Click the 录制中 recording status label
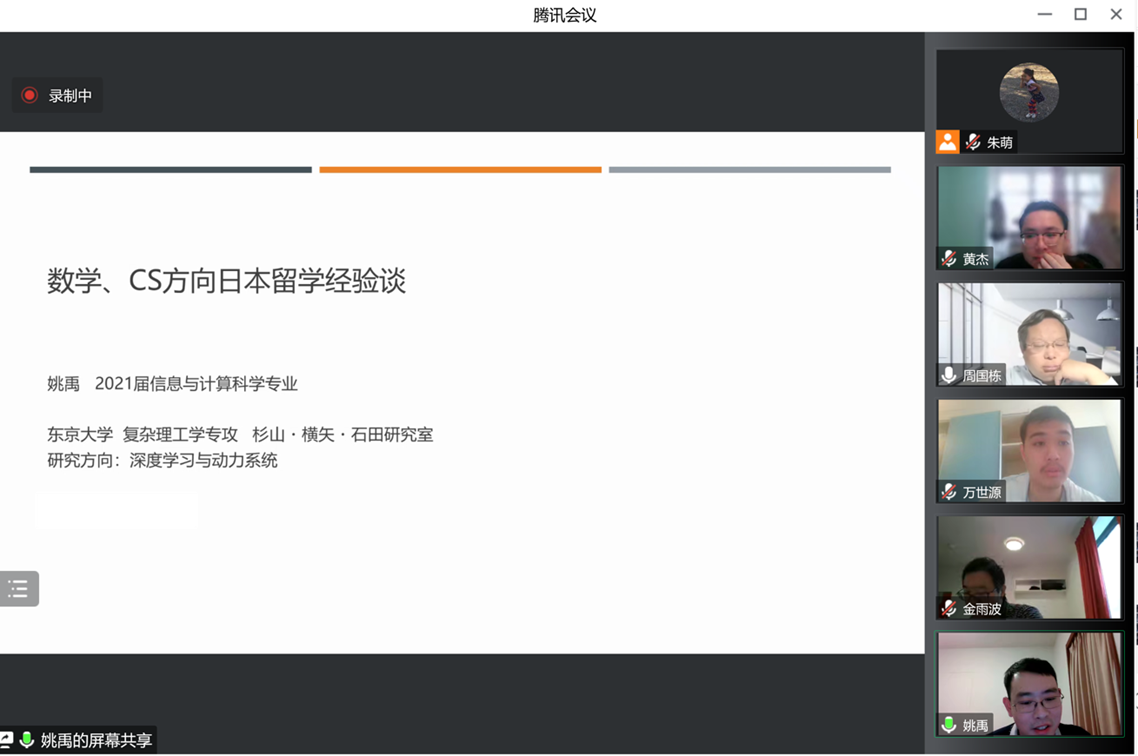Screen dimensions: 1138x756 (x=70, y=96)
